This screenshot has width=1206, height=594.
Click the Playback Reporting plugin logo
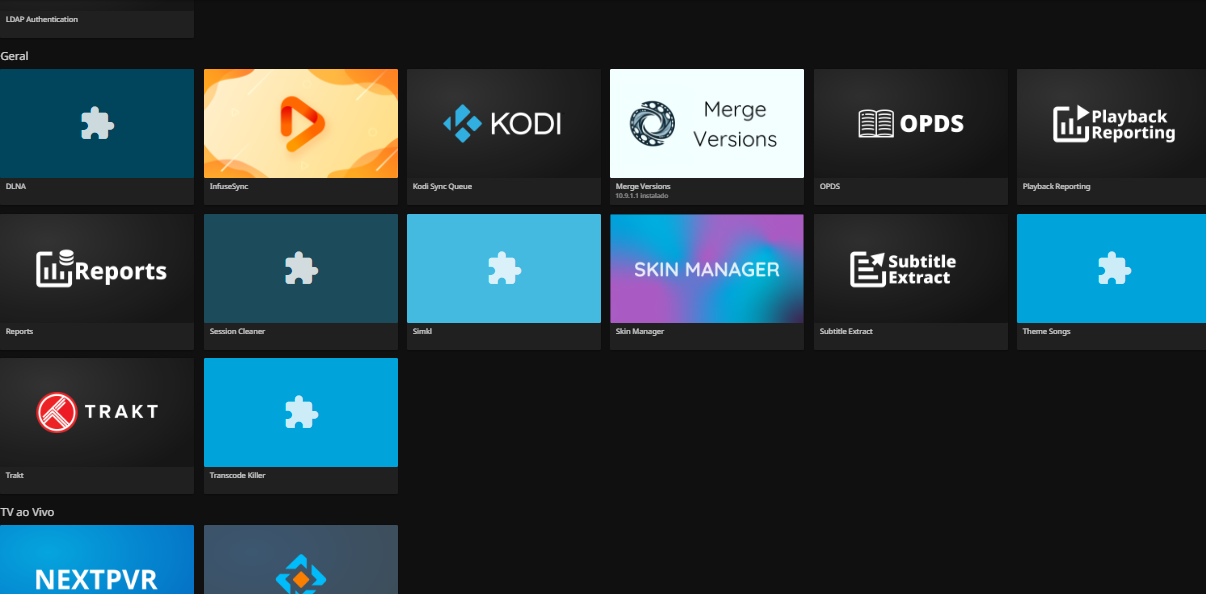tap(1111, 123)
